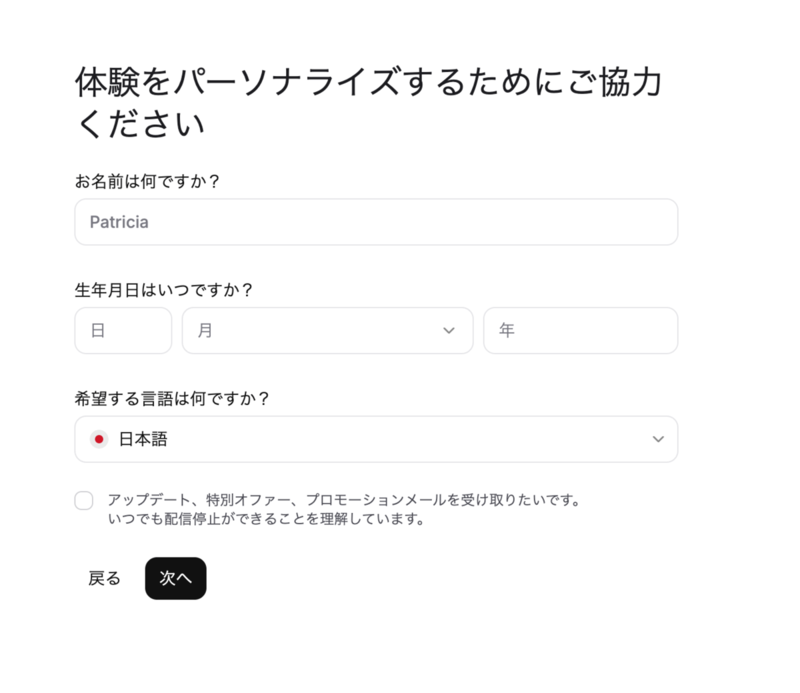The height and width of the screenshot is (693, 800).
Task: Click the お名前は何ですか？ label
Action: (x=149, y=182)
